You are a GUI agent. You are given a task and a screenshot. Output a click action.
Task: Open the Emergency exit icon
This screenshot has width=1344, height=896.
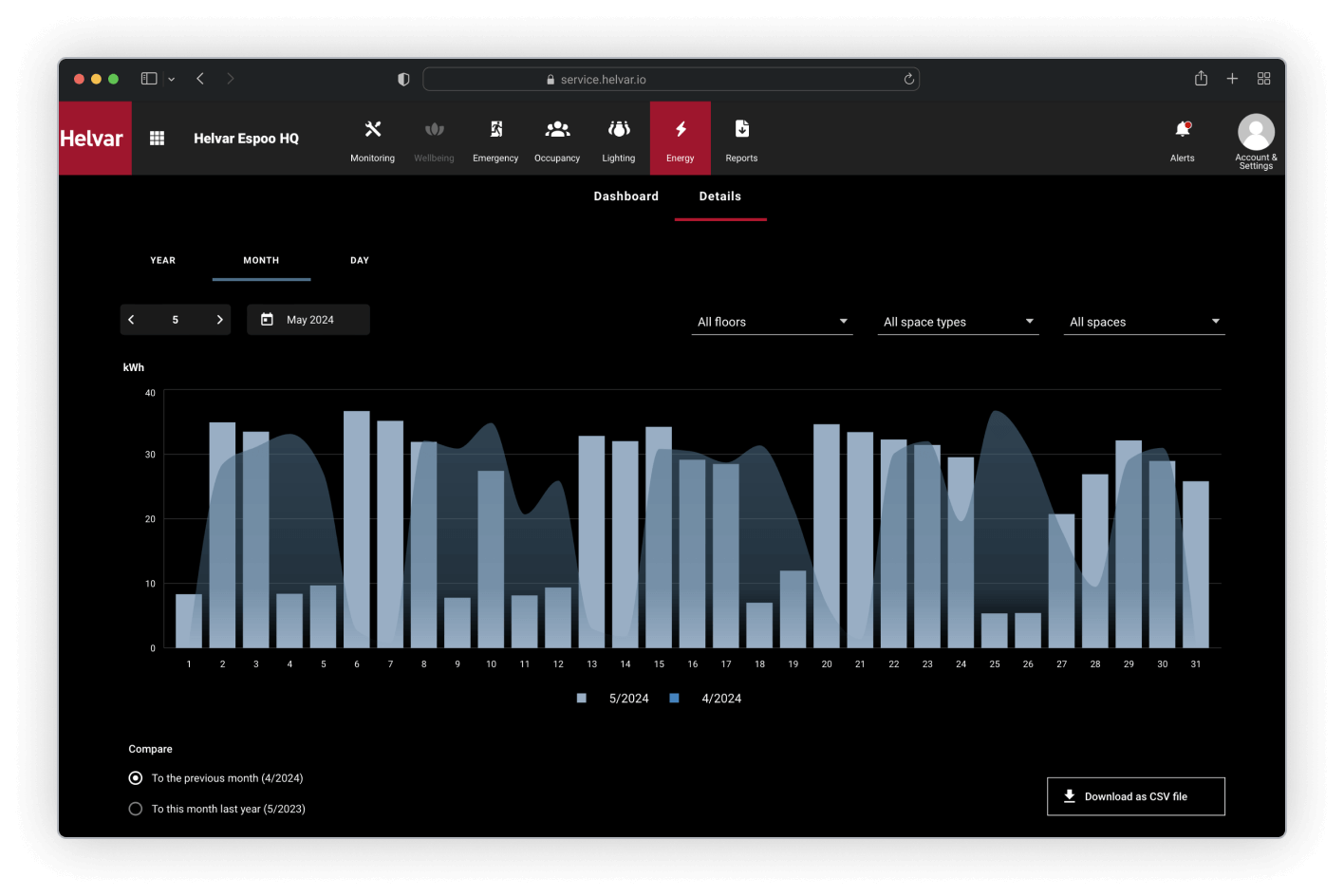[x=495, y=130]
